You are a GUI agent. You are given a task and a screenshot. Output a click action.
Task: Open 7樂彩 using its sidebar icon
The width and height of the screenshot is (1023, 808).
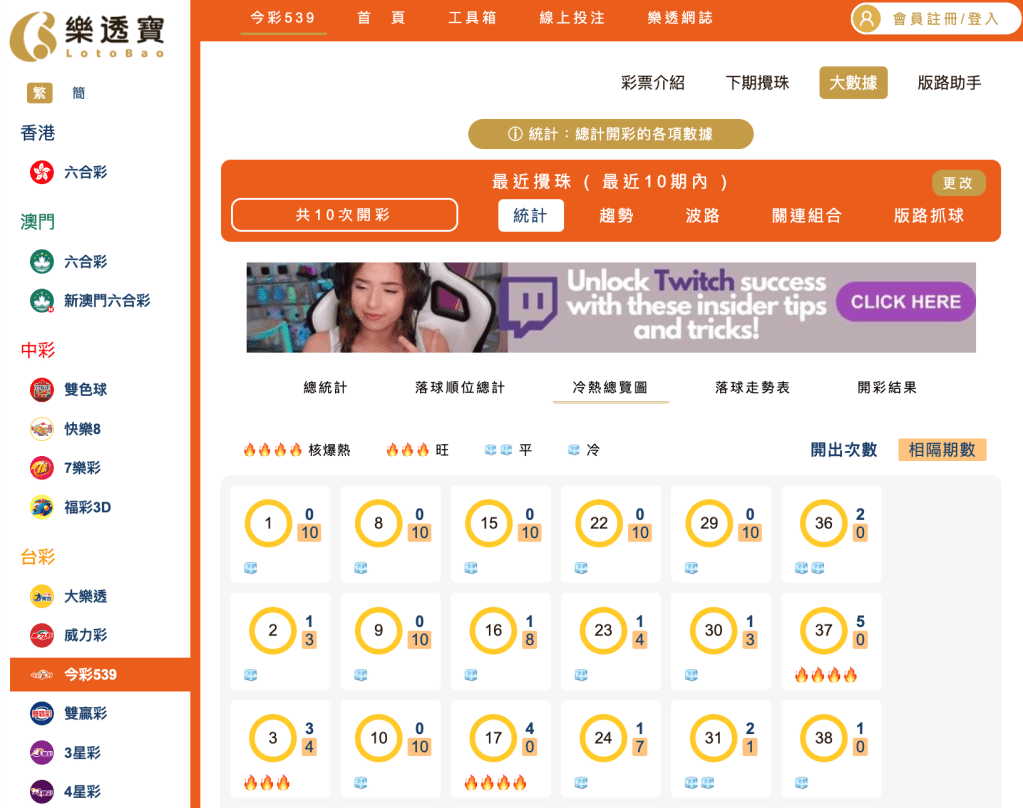40,467
